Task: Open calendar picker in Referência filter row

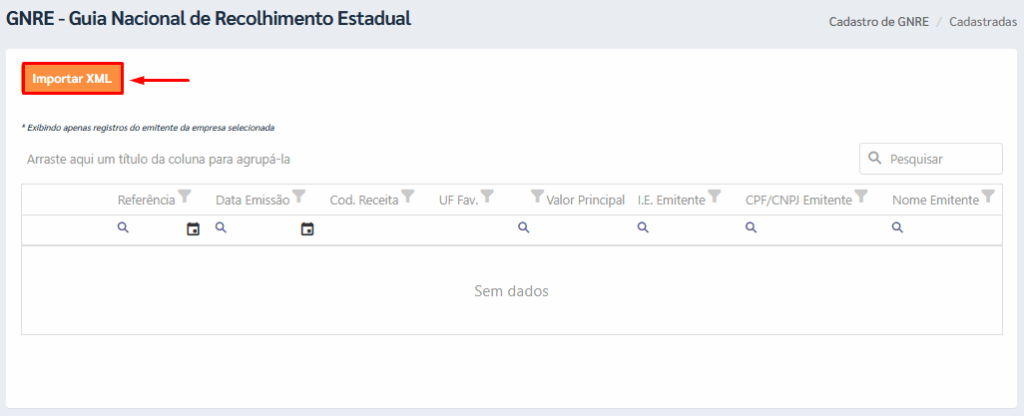Action: click(193, 229)
